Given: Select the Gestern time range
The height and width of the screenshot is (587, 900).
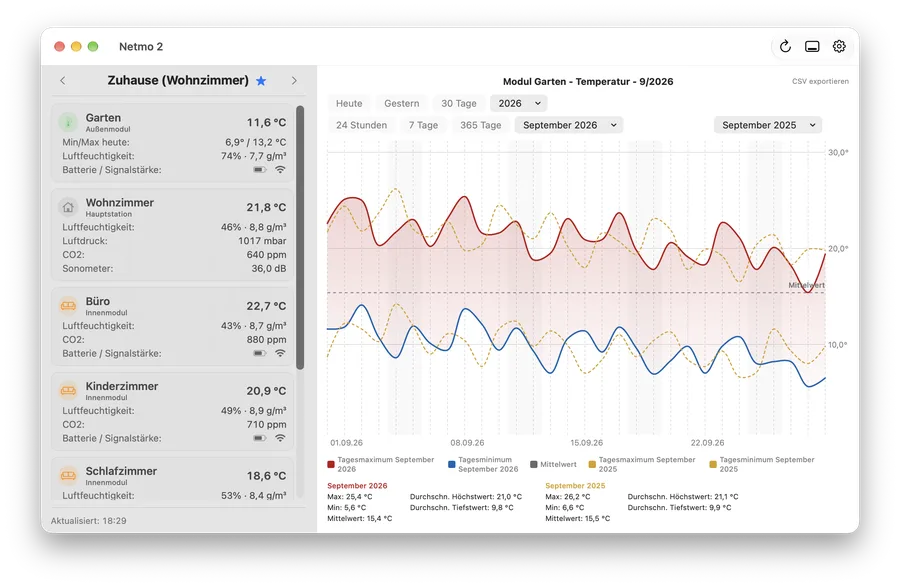Looking at the screenshot, I should pos(402,103).
